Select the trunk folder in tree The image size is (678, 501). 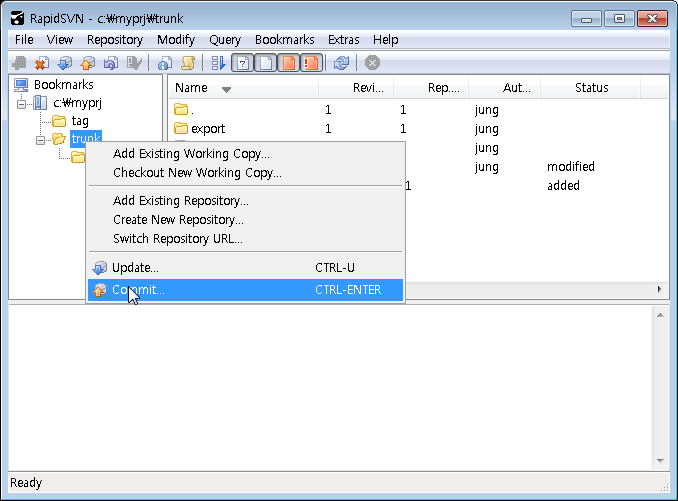point(86,139)
